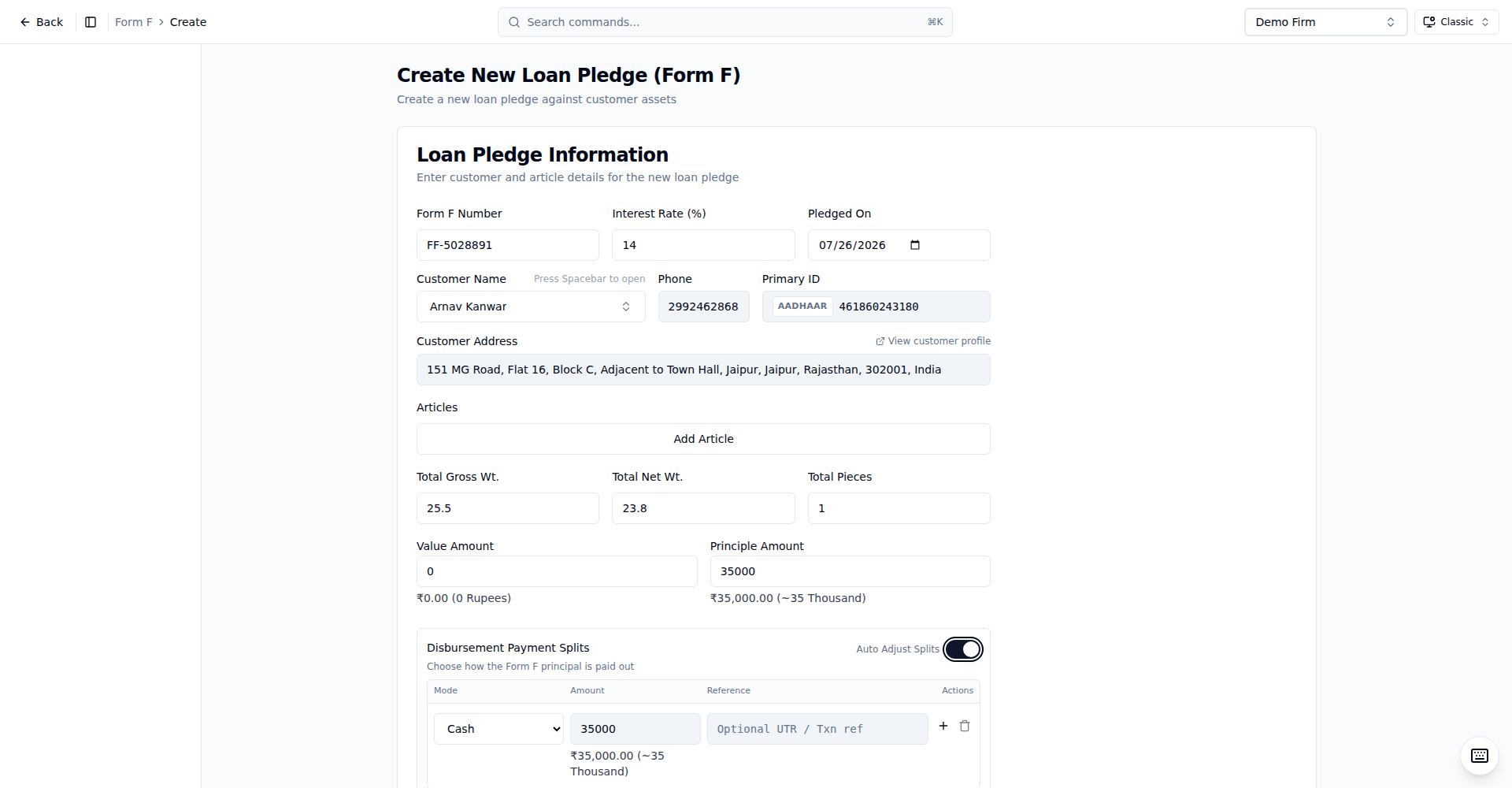1512x788 pixels.
Task: Click the Pledged On date field
Action: point(899,245)
